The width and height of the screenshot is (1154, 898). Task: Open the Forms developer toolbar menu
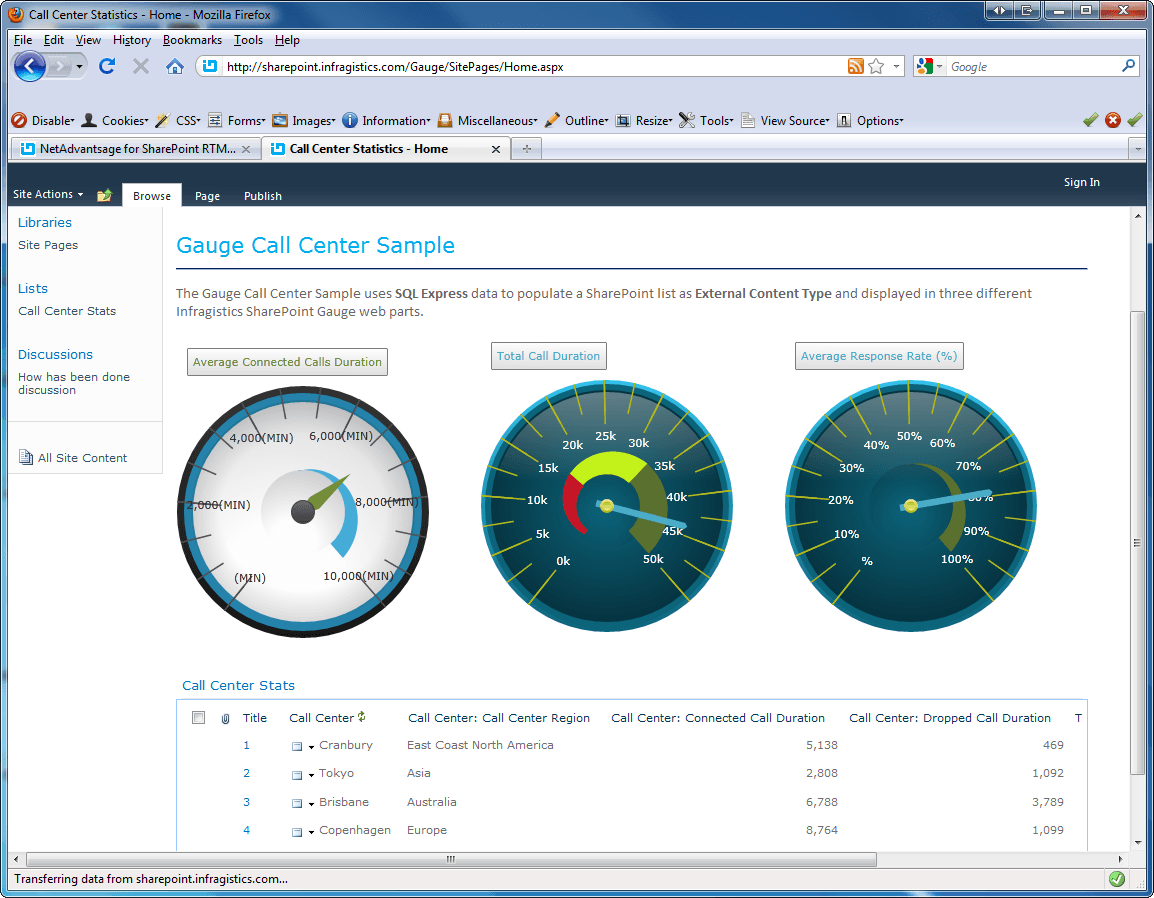pos(237,121)
